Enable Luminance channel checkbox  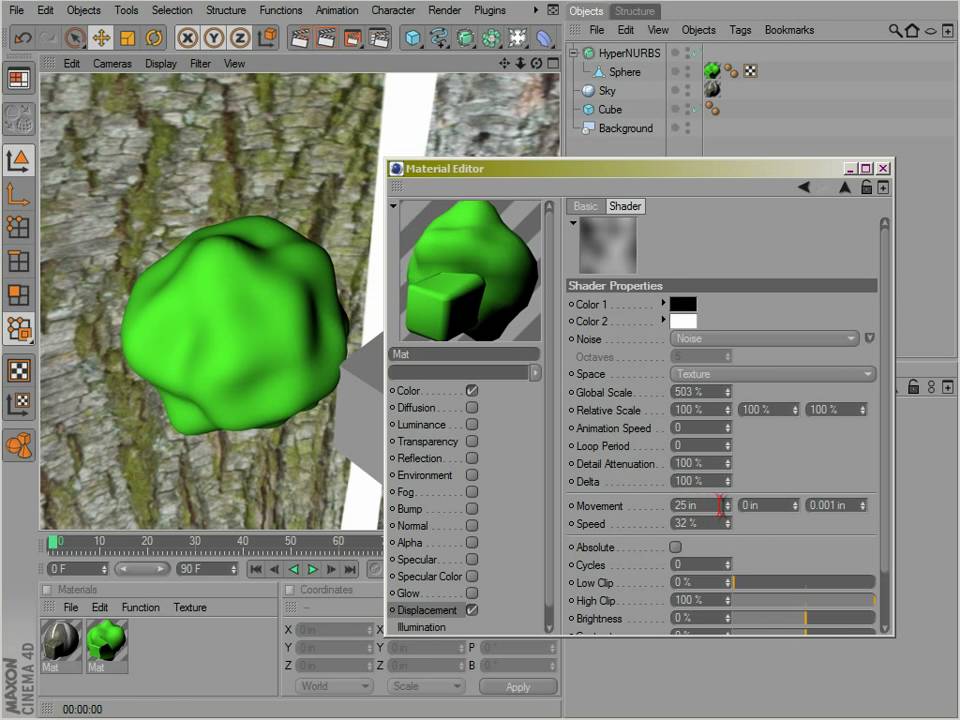tap(471, 424)
